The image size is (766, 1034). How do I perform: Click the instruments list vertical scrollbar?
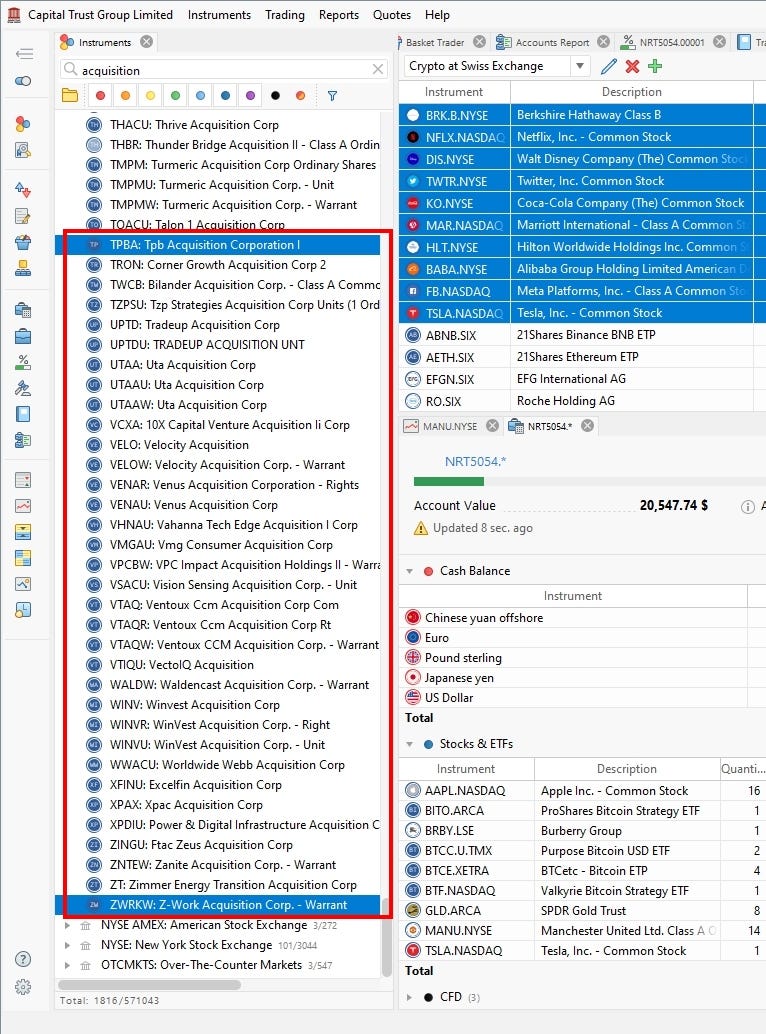coord(388,936)
